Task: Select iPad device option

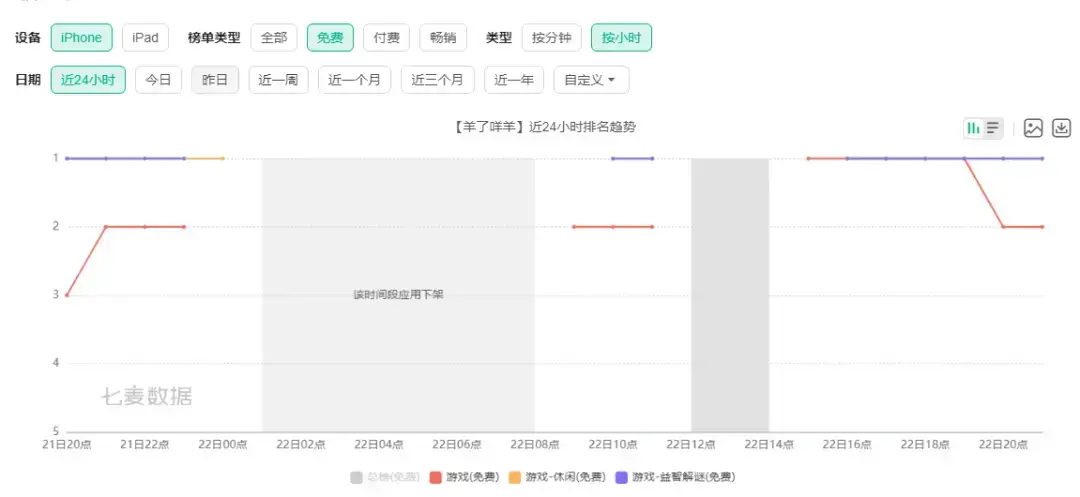Action: coord(145,38)
